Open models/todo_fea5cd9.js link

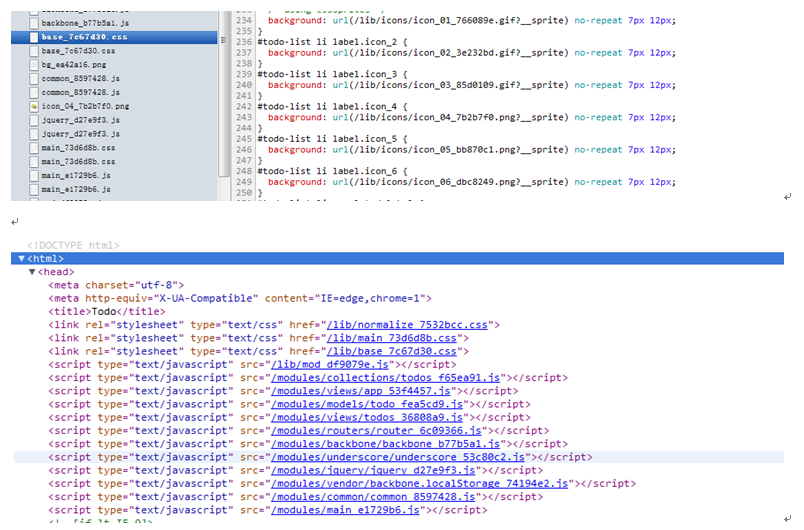click(x=367, y=404)
